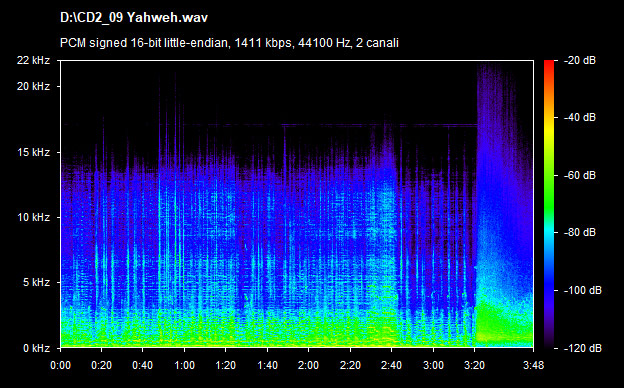Image resolution: width=624 pixels, height=388 pixels.
Task: Click the 2:00 time axis label
Action: click(308, 365)
